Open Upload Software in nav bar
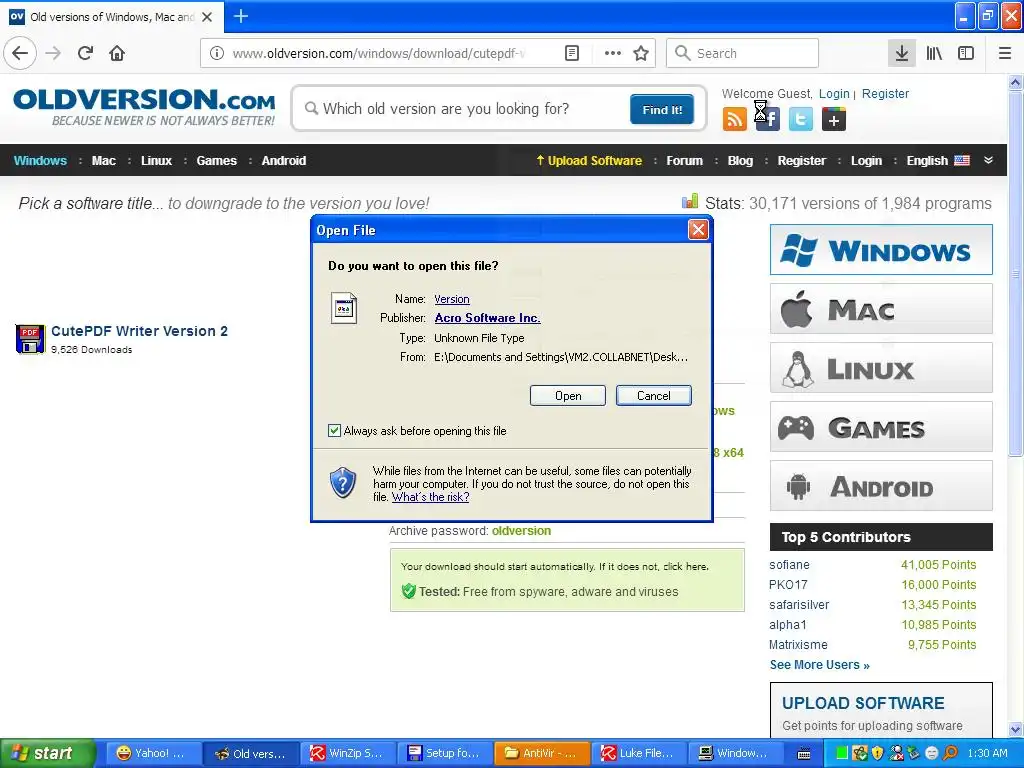The width and height of the screenshot is (1024, 768). pyautogui.click(x=589, y=161)
